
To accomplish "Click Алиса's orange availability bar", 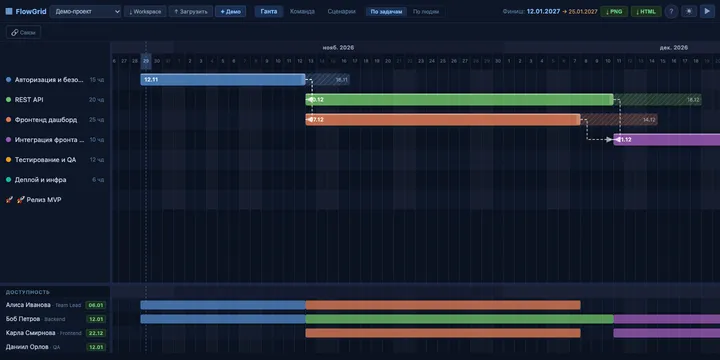I will coord(443,305).
